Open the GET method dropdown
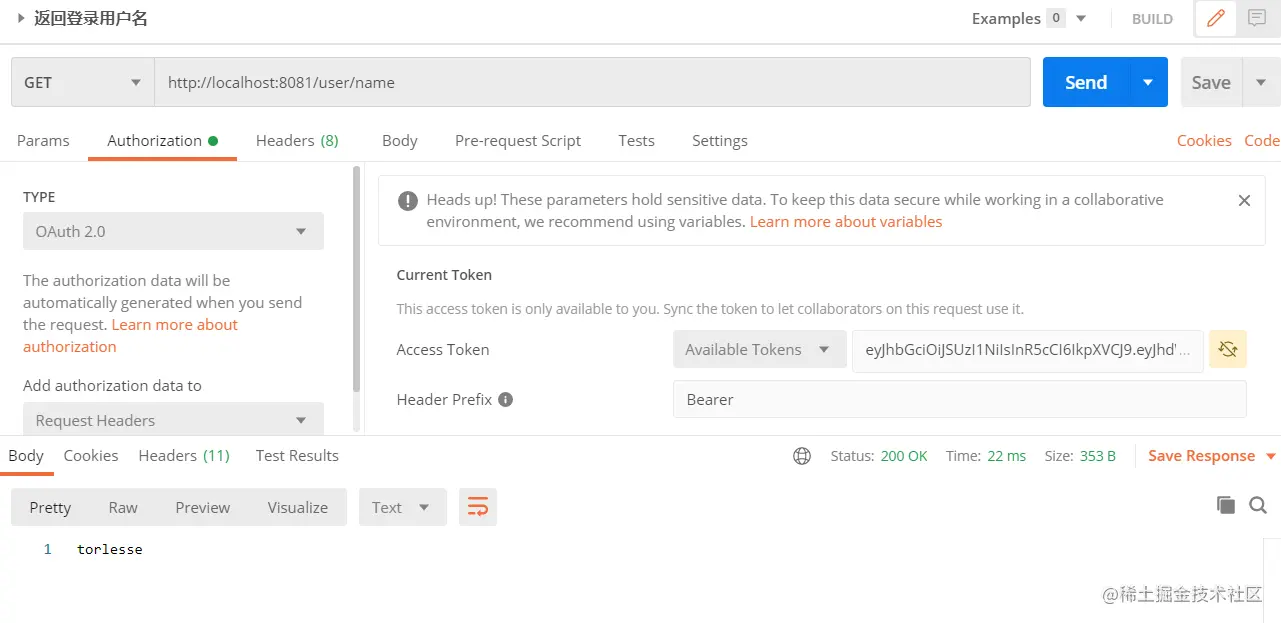The height and width of the screenshot is (623, 1281). pos(82,82)
